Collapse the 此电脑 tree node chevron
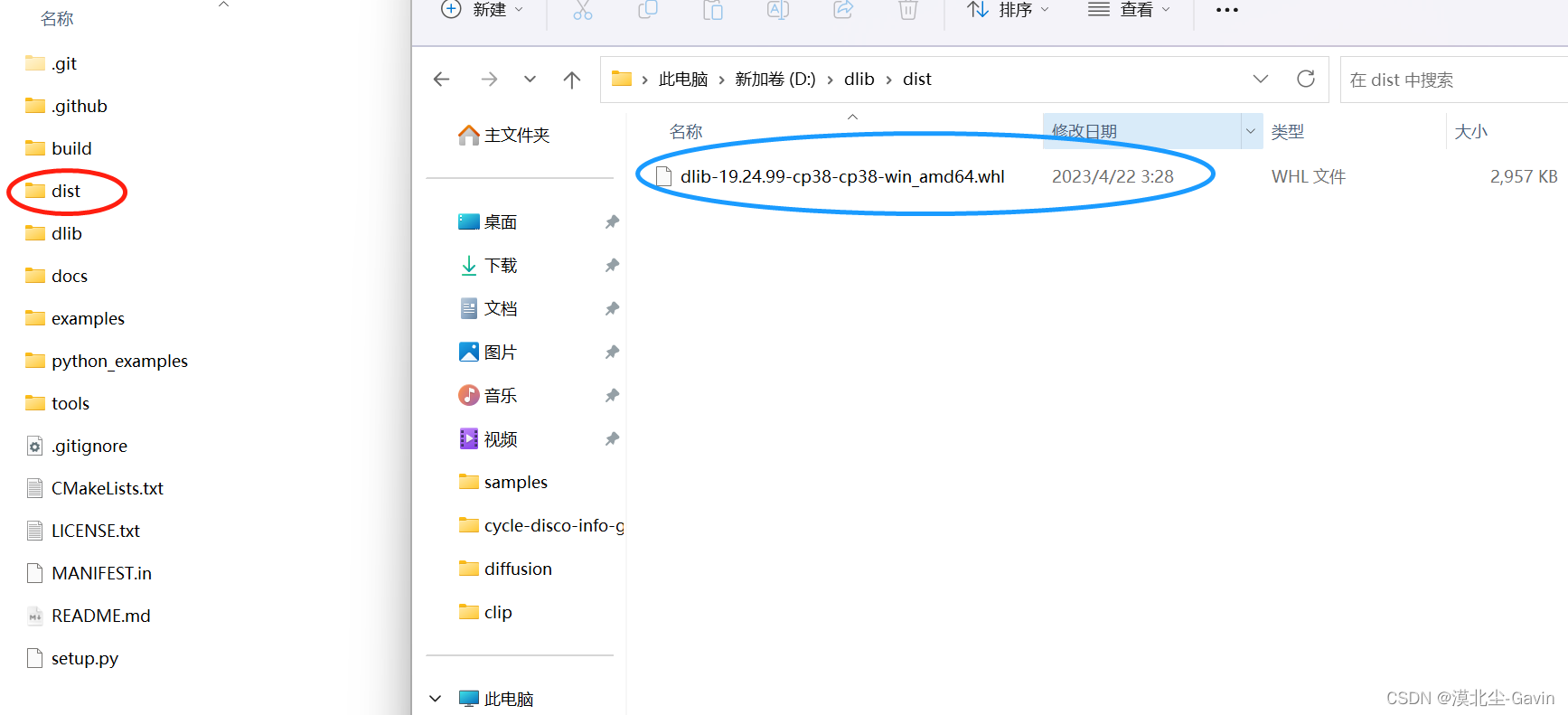Viewport: 1568px width, 715px height. click(436, 699)
